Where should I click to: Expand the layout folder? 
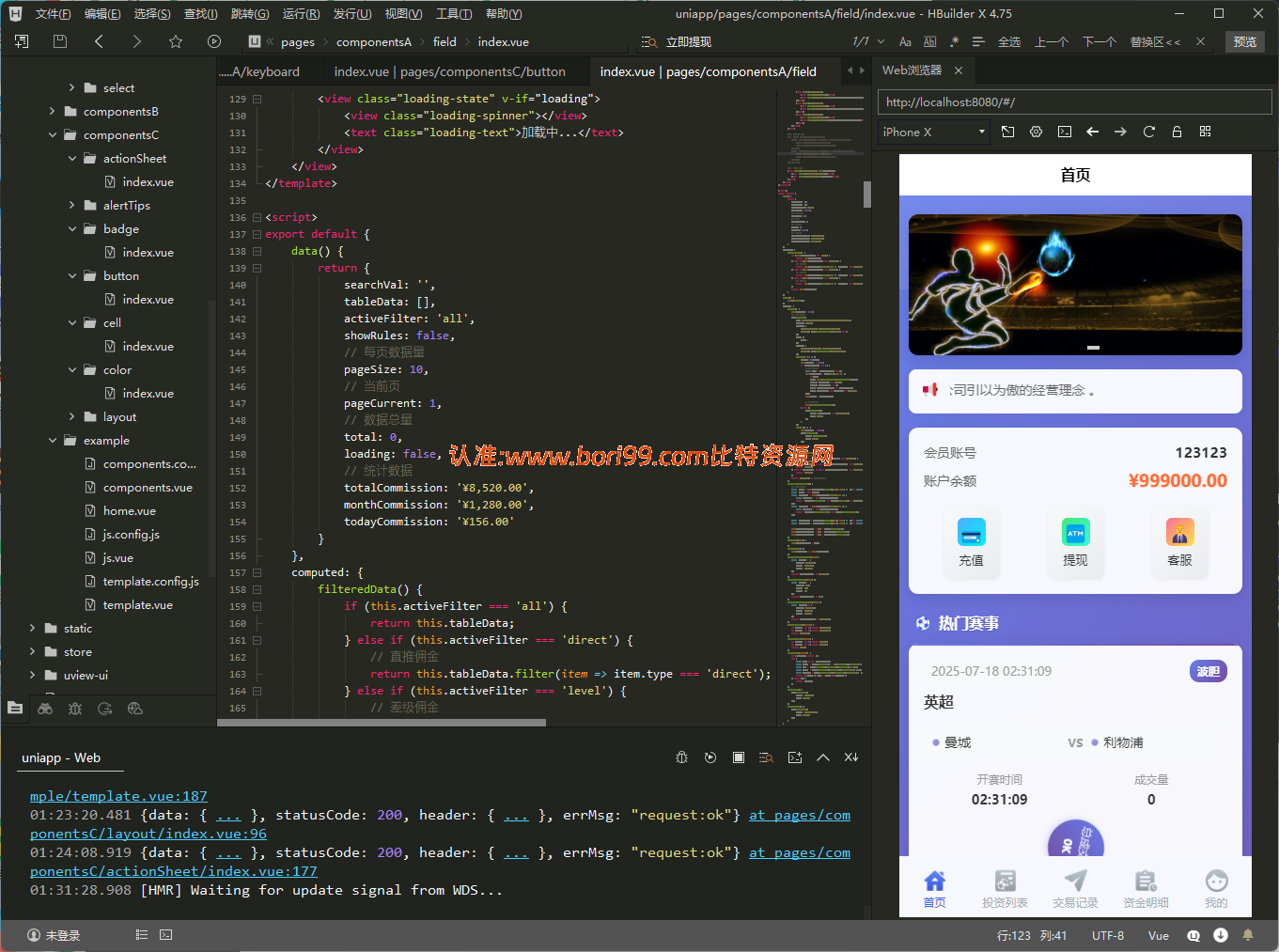71,416
